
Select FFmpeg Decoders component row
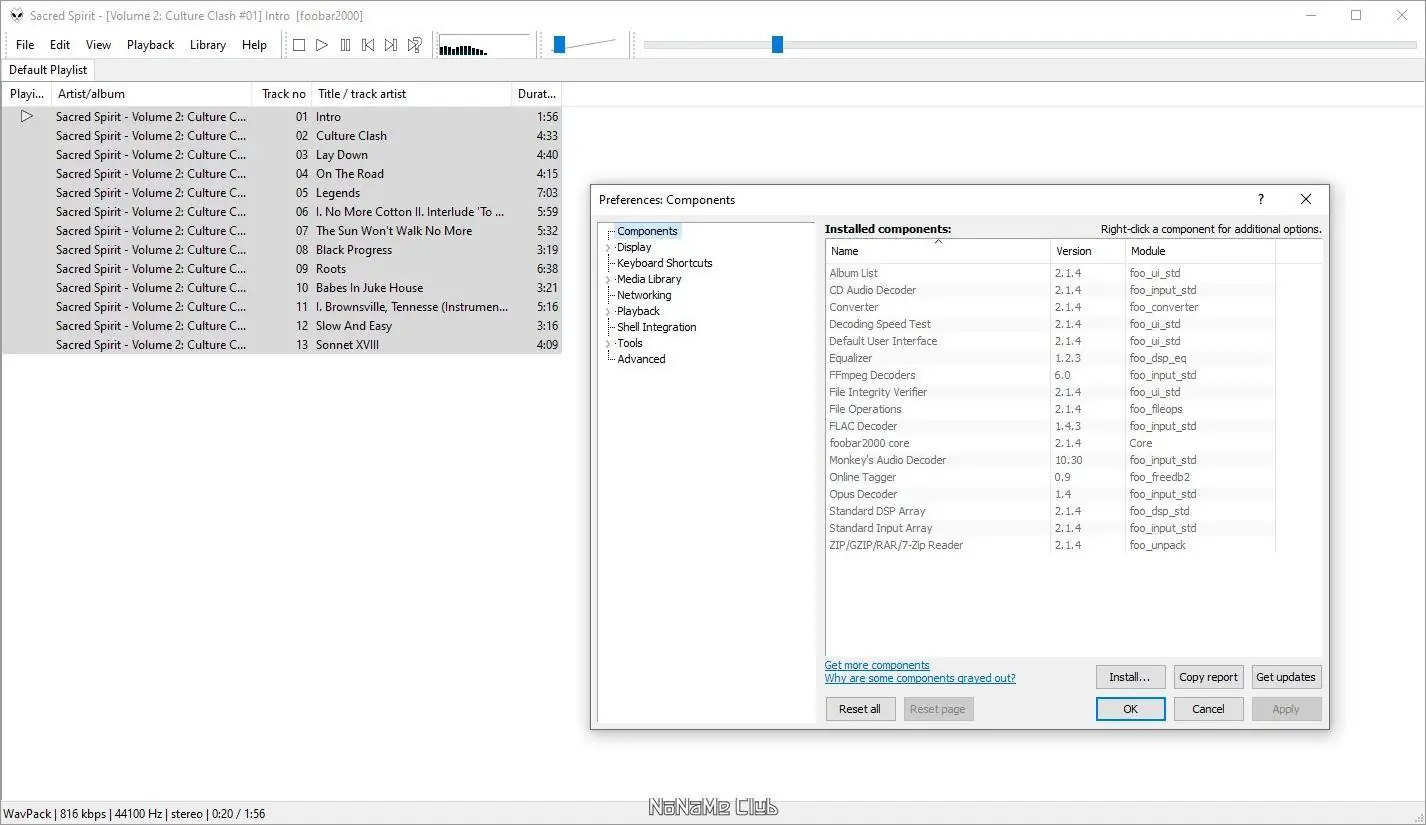click(1050, 375)
